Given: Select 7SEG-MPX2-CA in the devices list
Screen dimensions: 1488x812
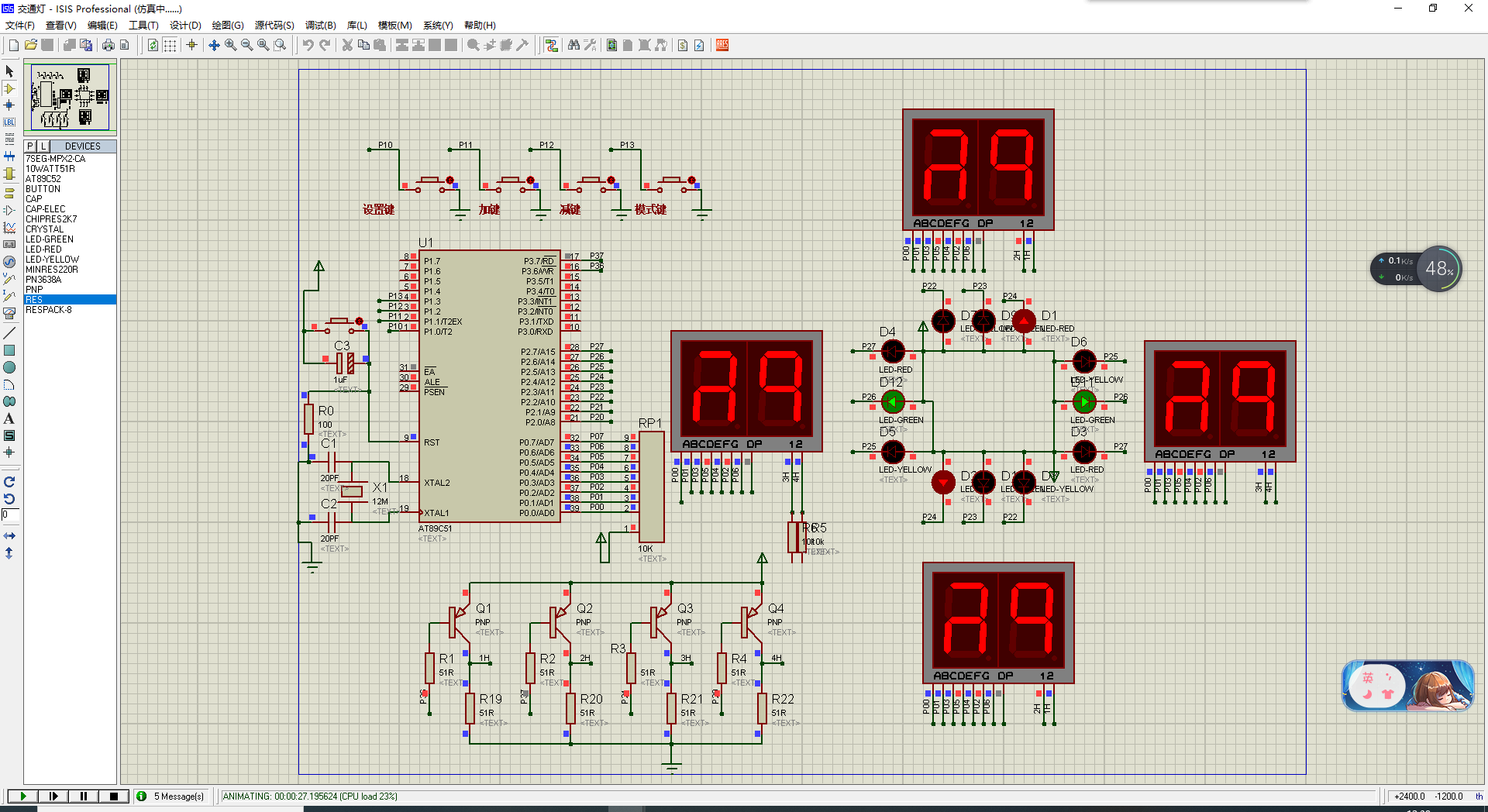Looking at the screenshot, I should point(70,159).
